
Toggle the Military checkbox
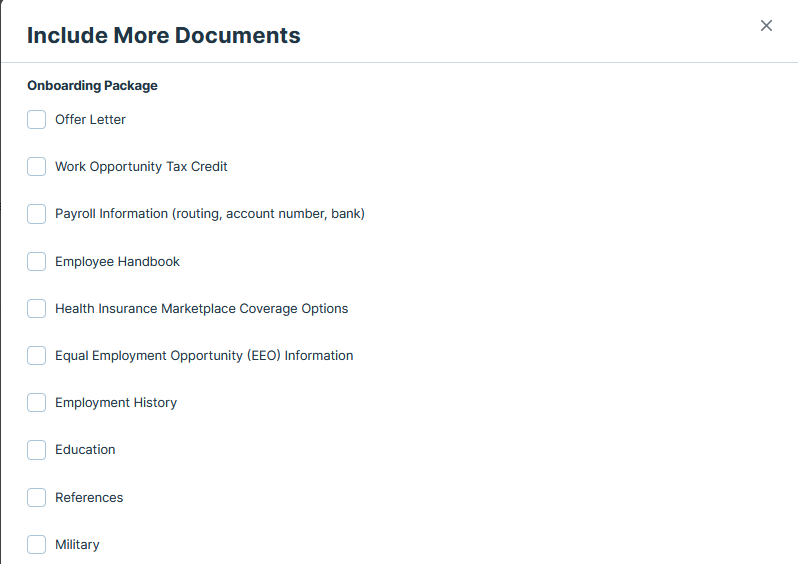[x=37, y=545]
